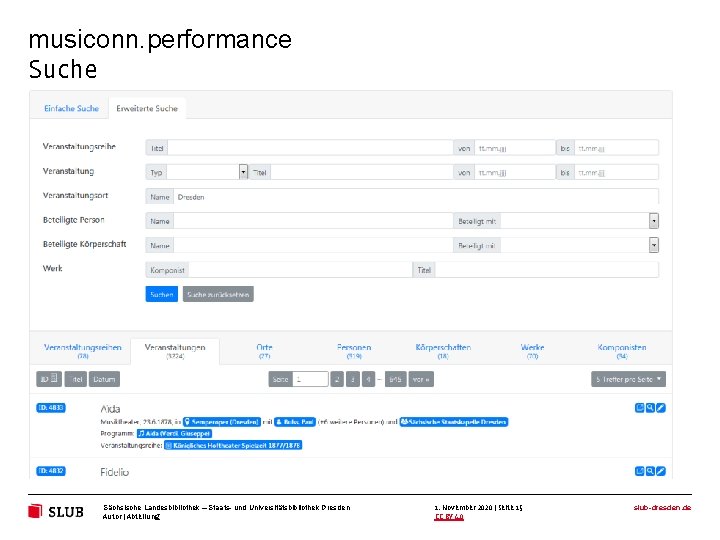
Task: Click Veranstaltung von date field
Action: pyautogui.click(x=515, y=172)
